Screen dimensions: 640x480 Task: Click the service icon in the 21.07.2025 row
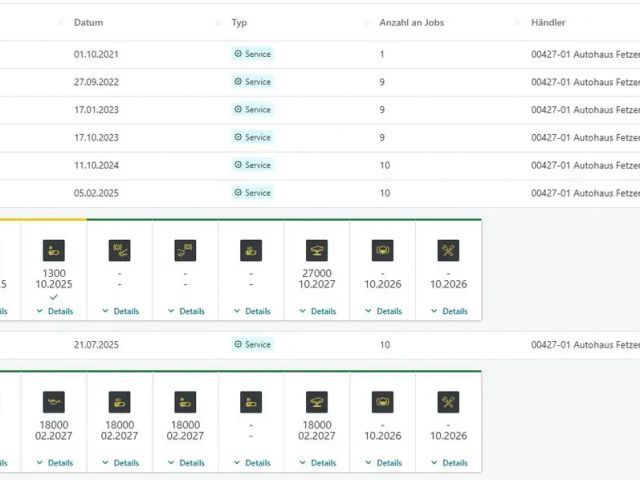click(x=238, y=345)
